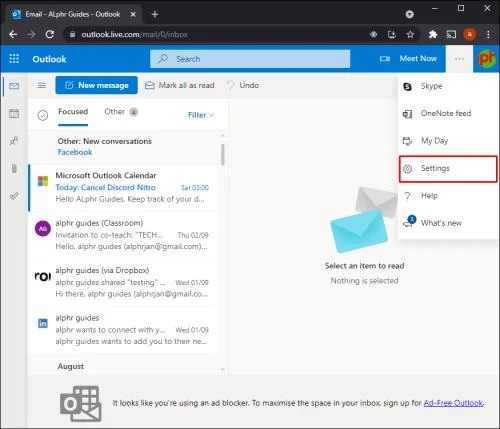Screen dimensions: 500x429
Task: Select OneNote feed from the menu
Action: click(448, 114)
